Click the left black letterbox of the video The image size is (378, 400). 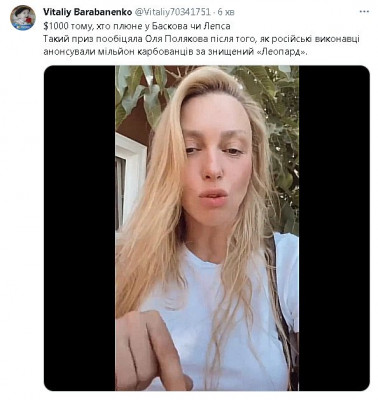coord(80,228)
